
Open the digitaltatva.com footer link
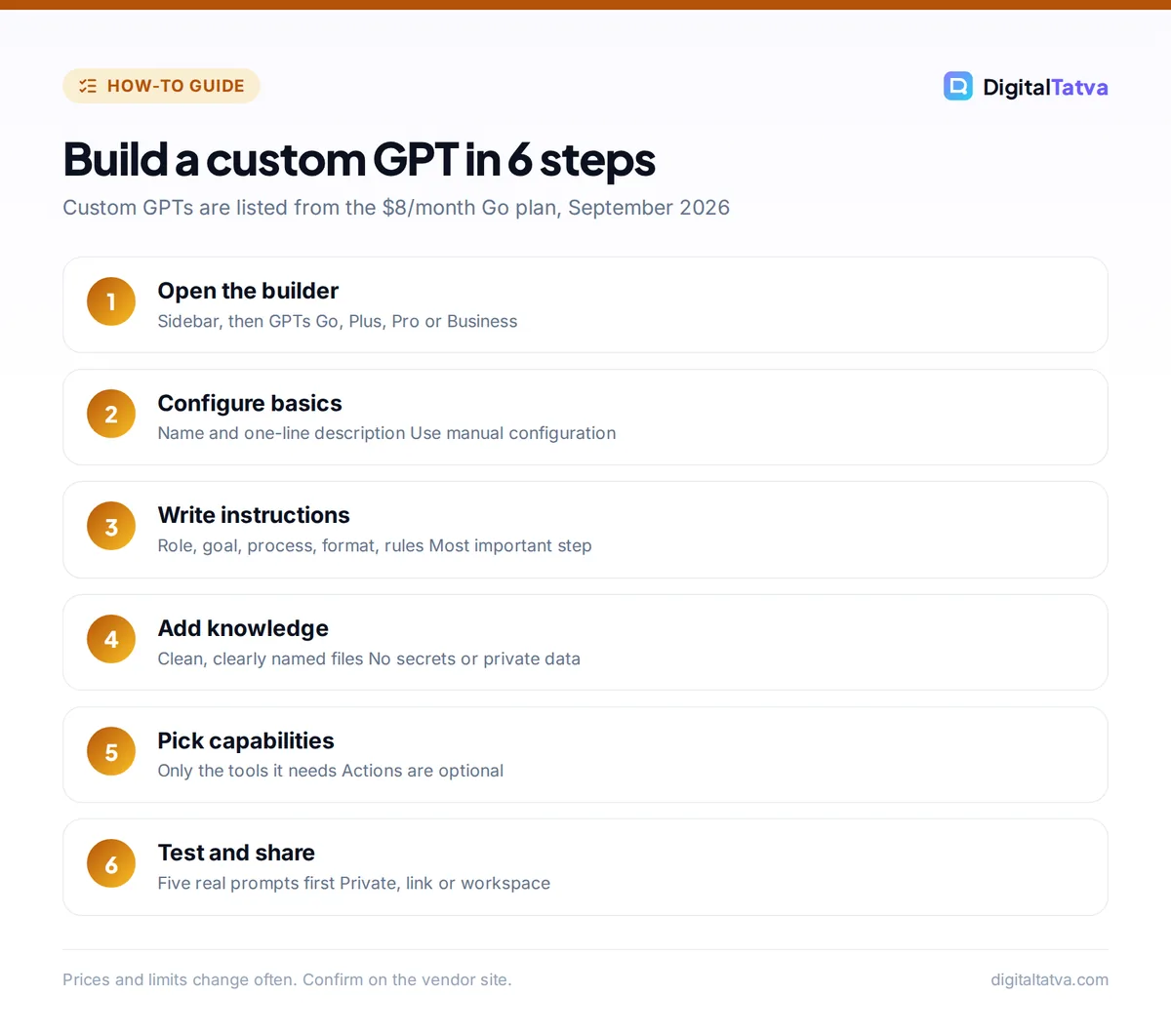coord(1049,979)
